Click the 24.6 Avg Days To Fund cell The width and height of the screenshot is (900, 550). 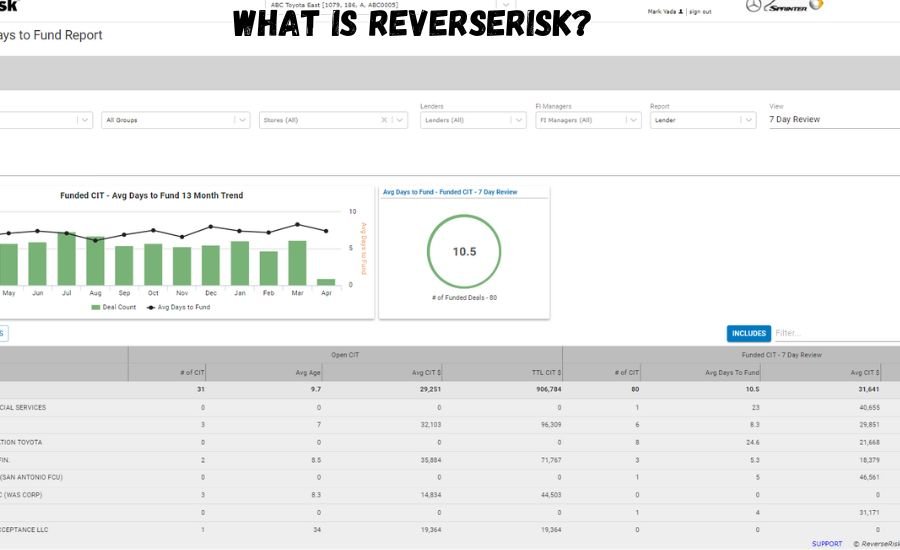click(752, 442)
